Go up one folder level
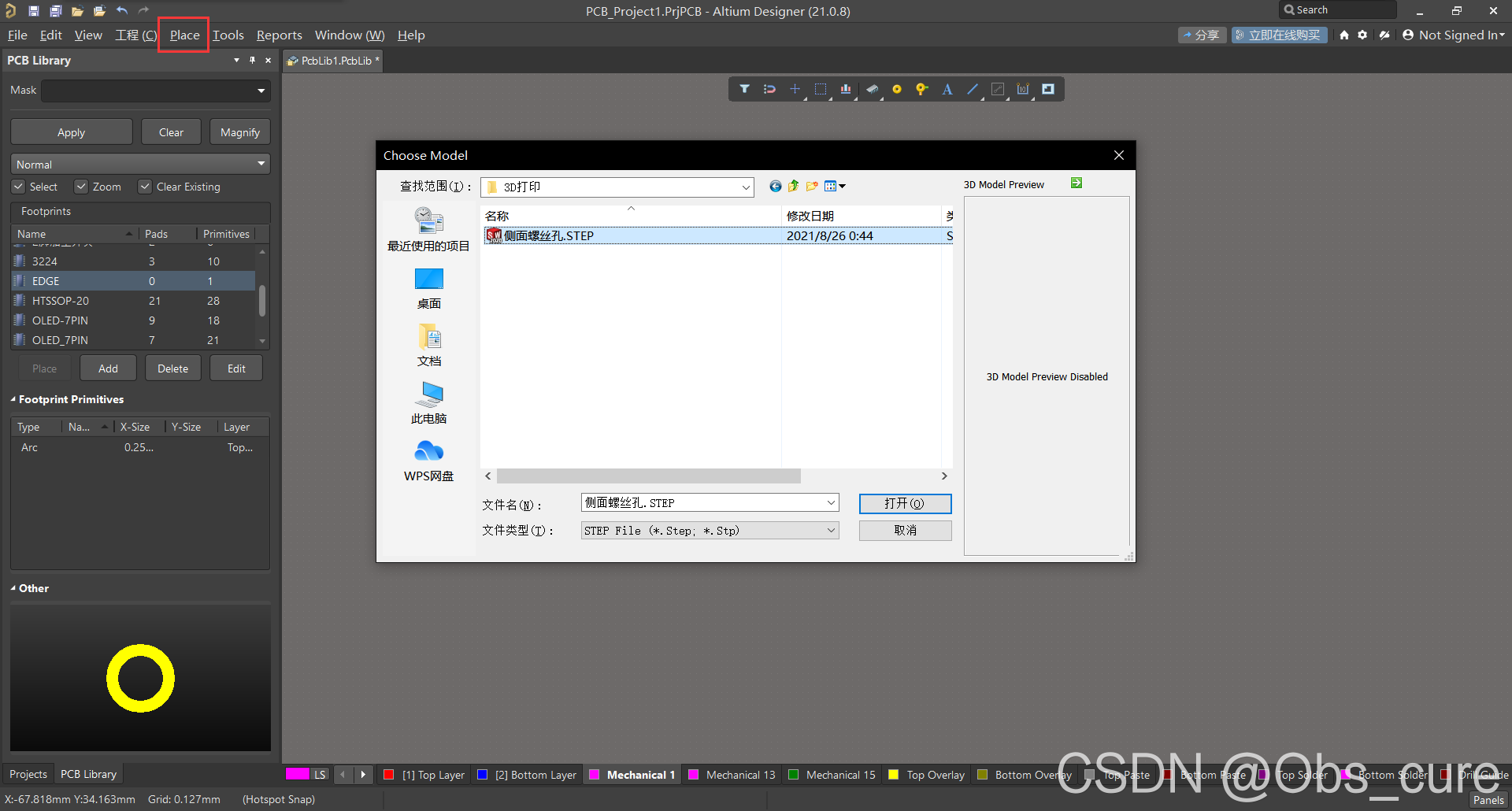Viewport: 1512px width, 811px height. [794, 187]
